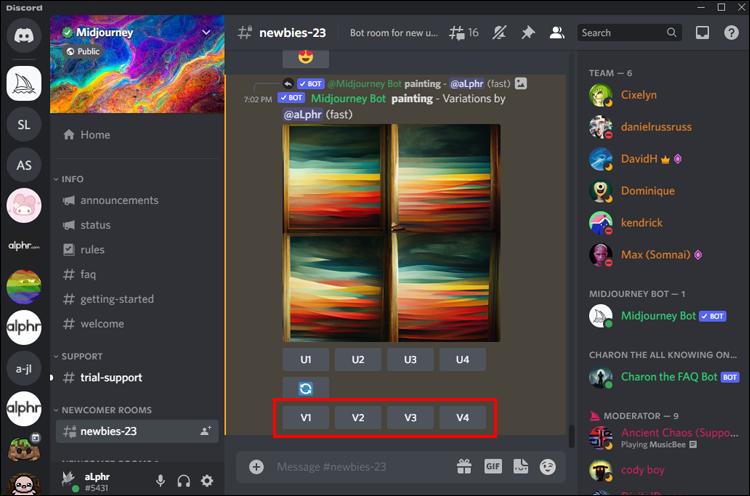This screenshot has width=750, height=496.
Task: Mute the microphone
Action: (161, 481)
